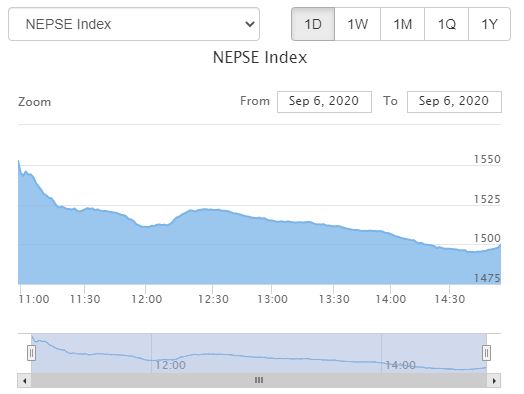Screen dimensions: 524x394
Task: Click the 1500 y-axis label
Action: point(487,238)
